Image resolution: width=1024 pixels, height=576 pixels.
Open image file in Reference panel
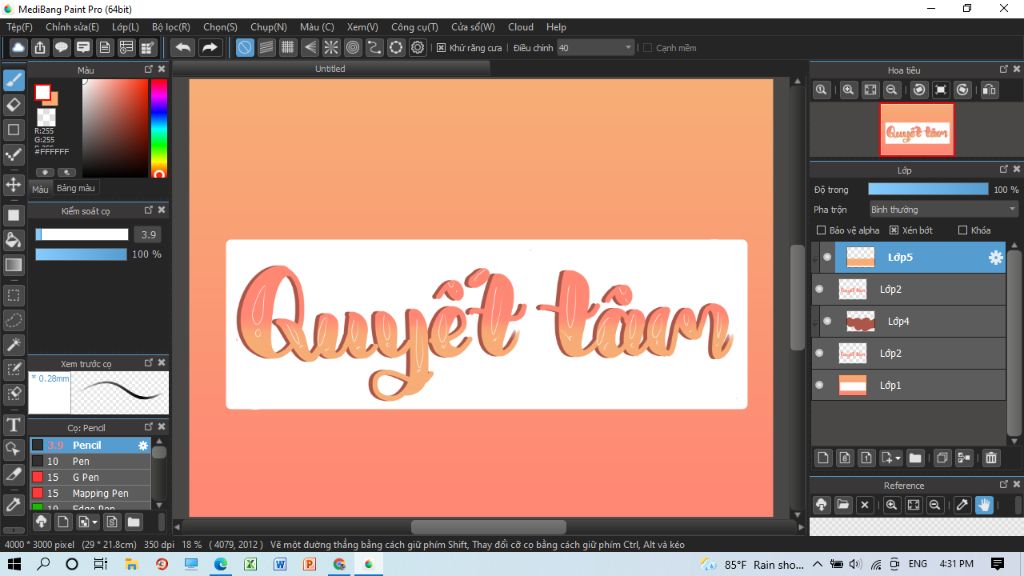click(x=842, y=504)
